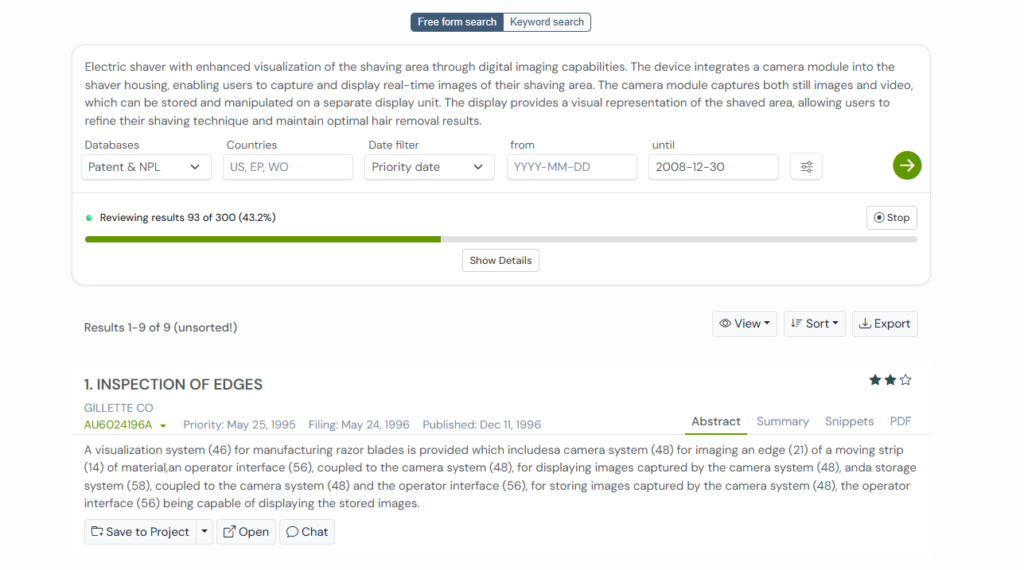Switch to Free form search mode
The height and width of the screenshot is (570, 1024).
(457, 22)
